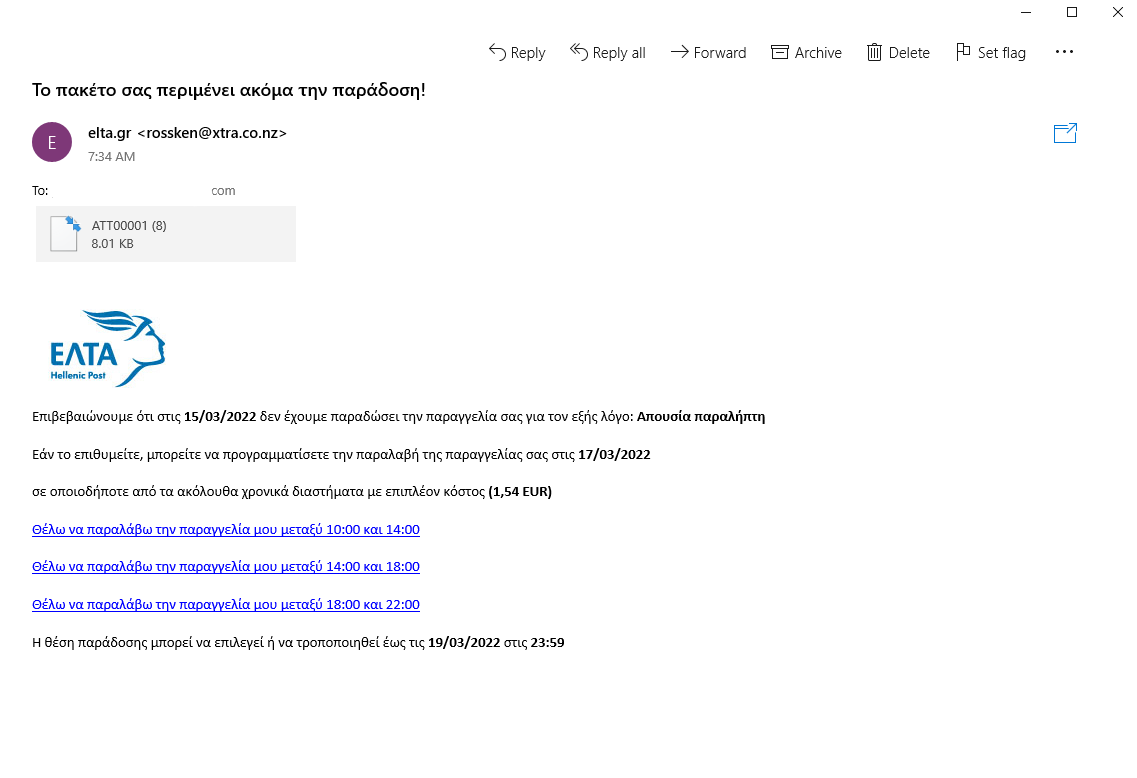Archive the message
This screenshot has height=778, width=1137.
[x=806, y=52]
